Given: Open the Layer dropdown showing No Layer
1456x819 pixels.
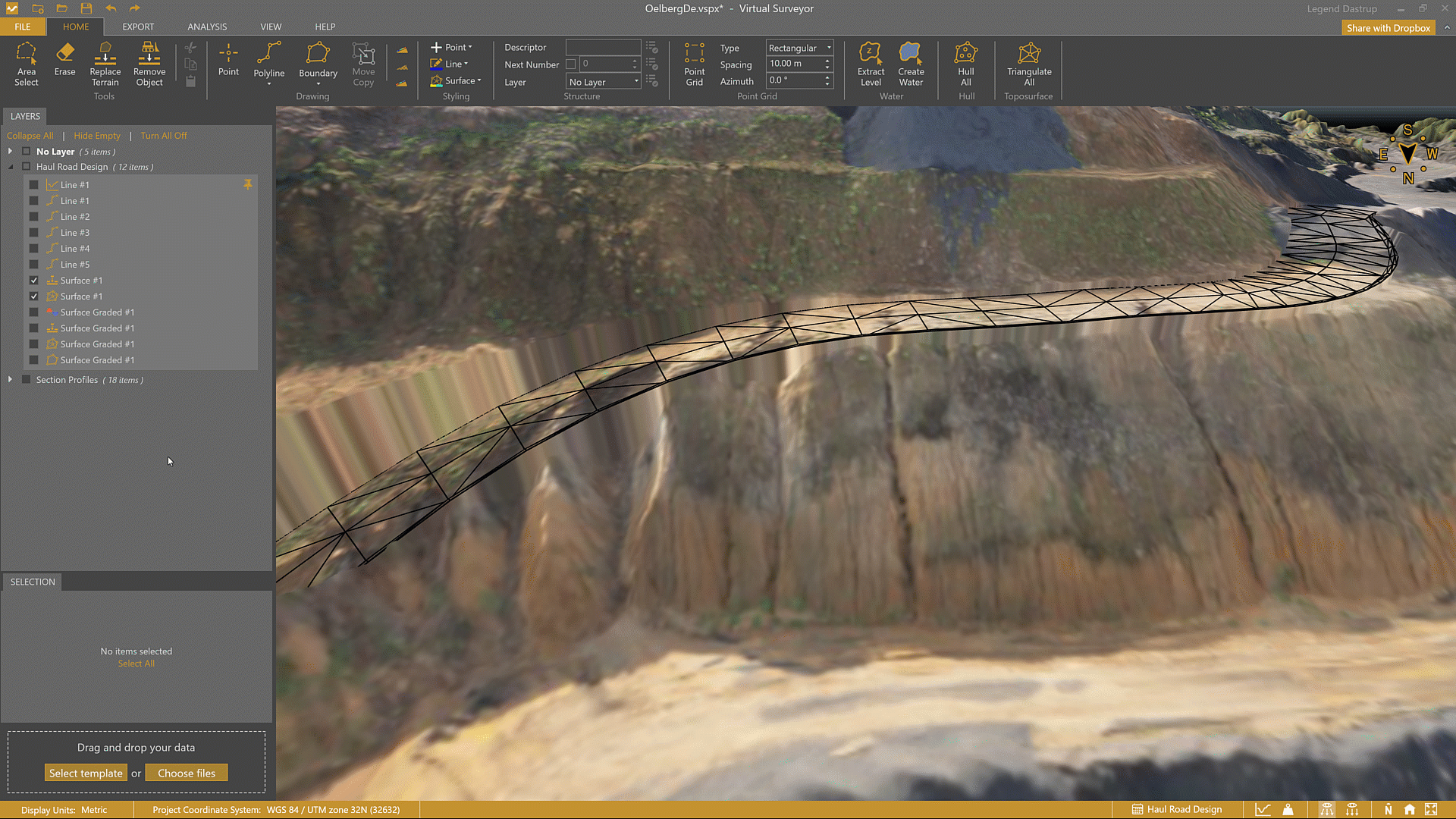Looking at the screenshot, I should [604, 82].
